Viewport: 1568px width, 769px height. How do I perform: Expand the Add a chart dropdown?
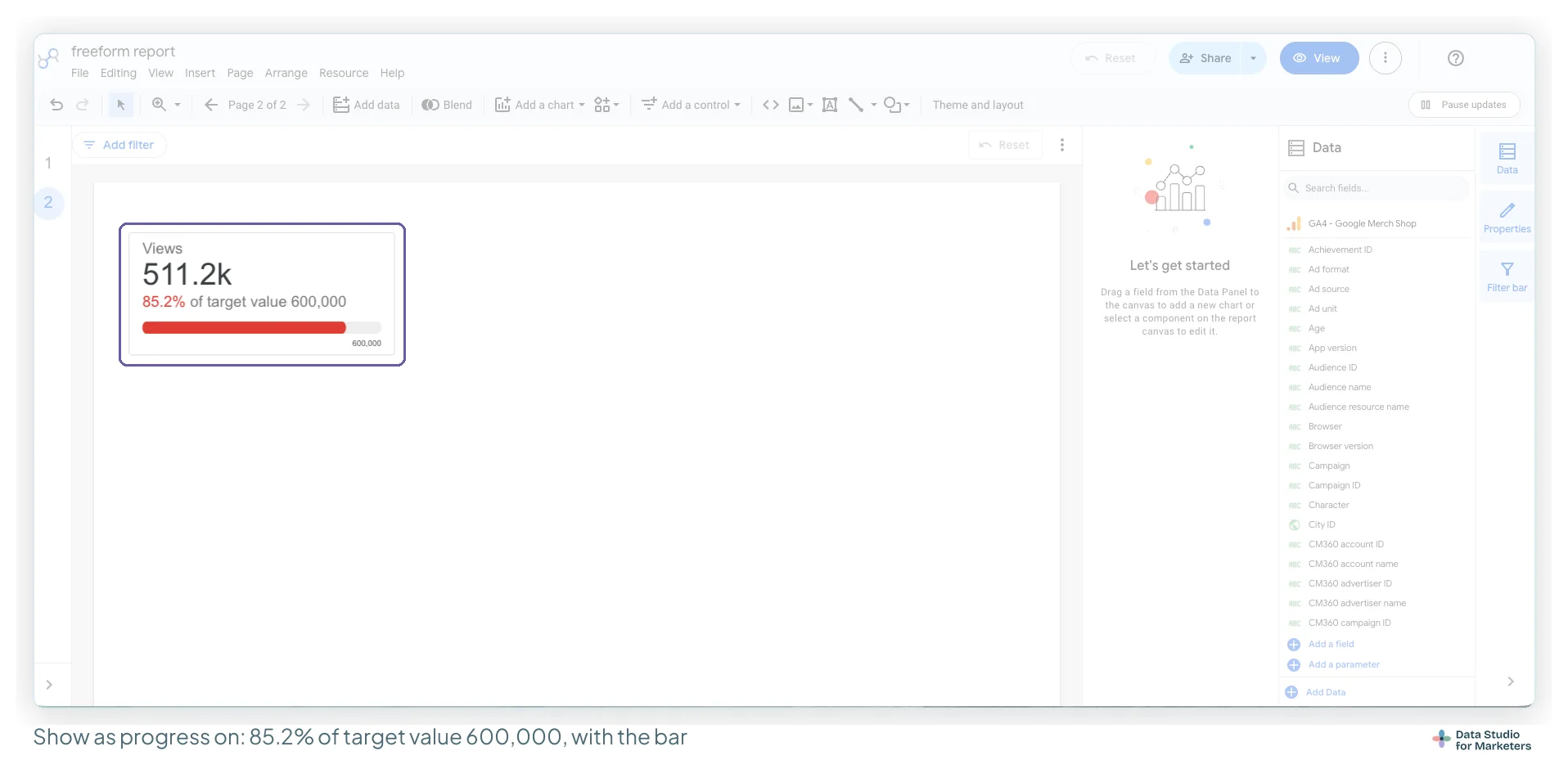coord(582,105)
